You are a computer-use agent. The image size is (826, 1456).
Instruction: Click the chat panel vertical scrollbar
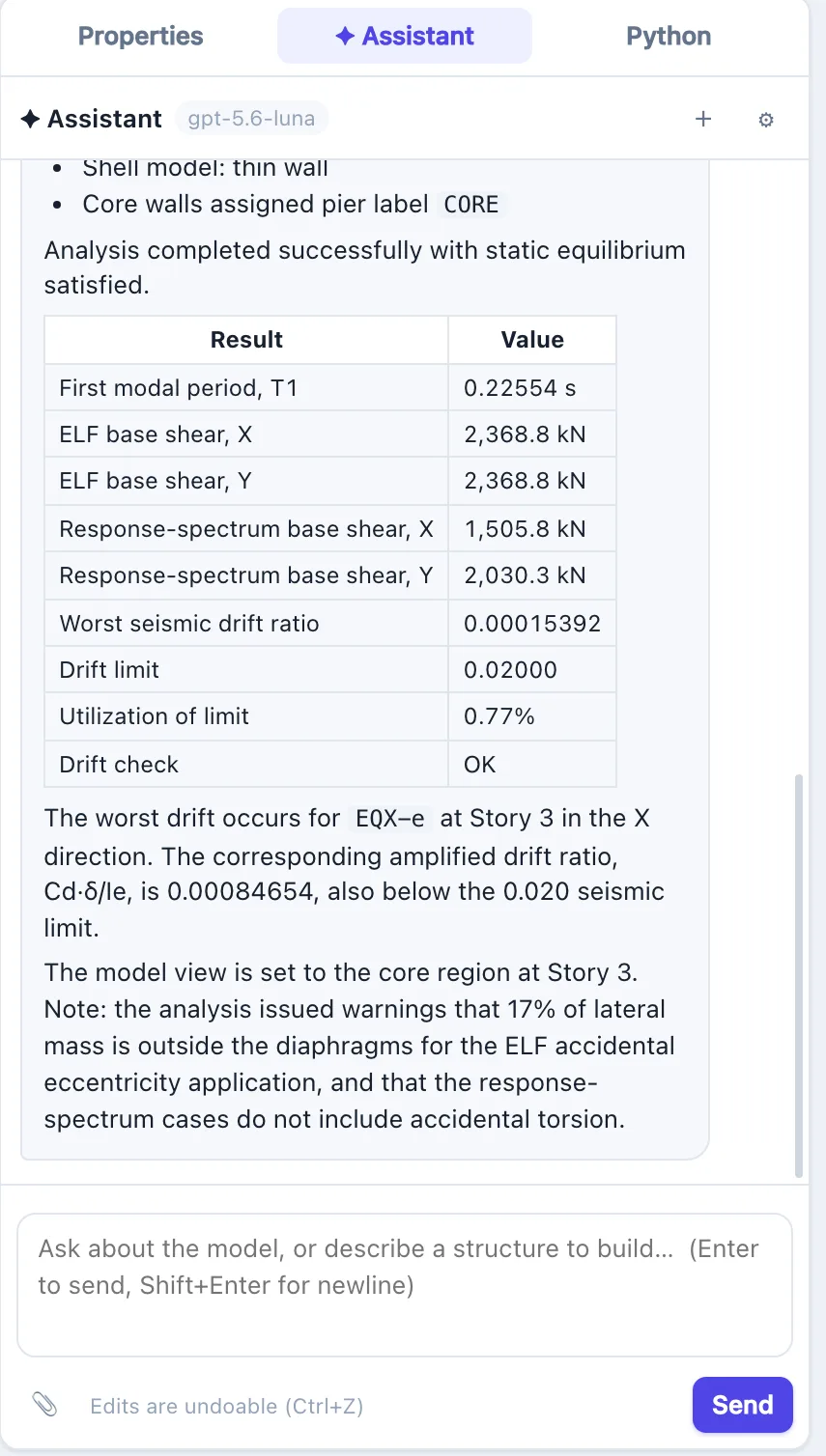798,975
